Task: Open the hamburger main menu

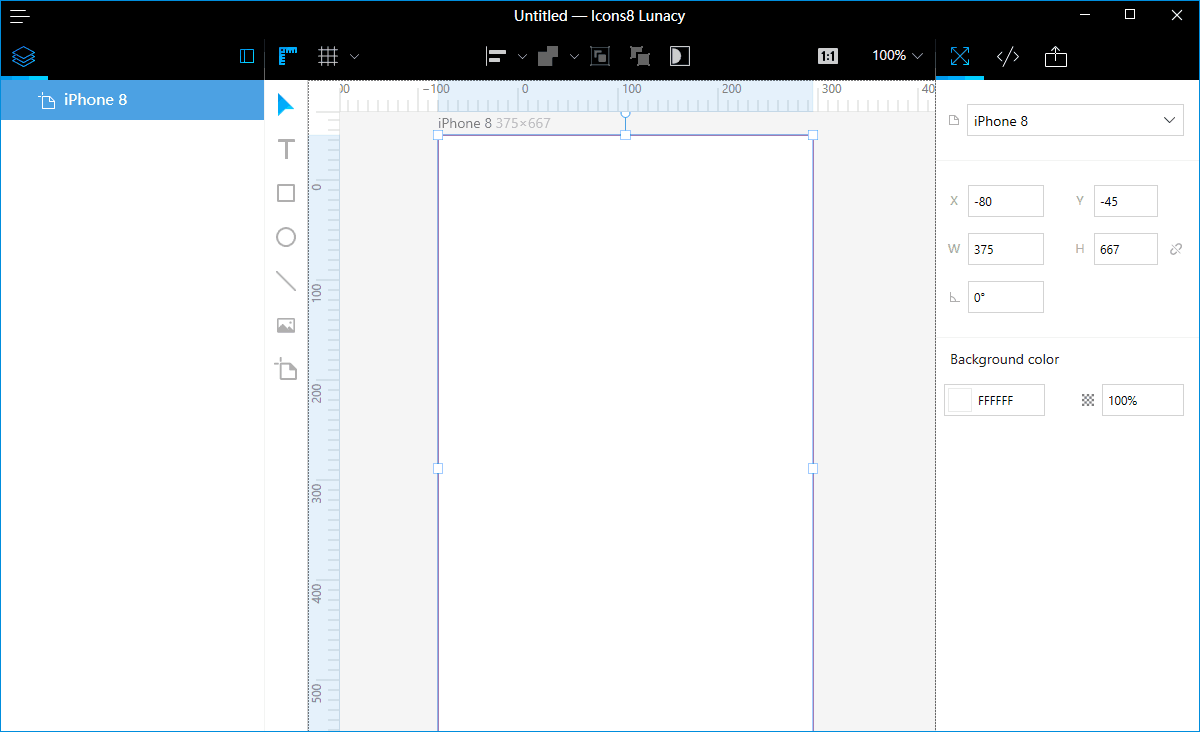Action: click(20, 16)
